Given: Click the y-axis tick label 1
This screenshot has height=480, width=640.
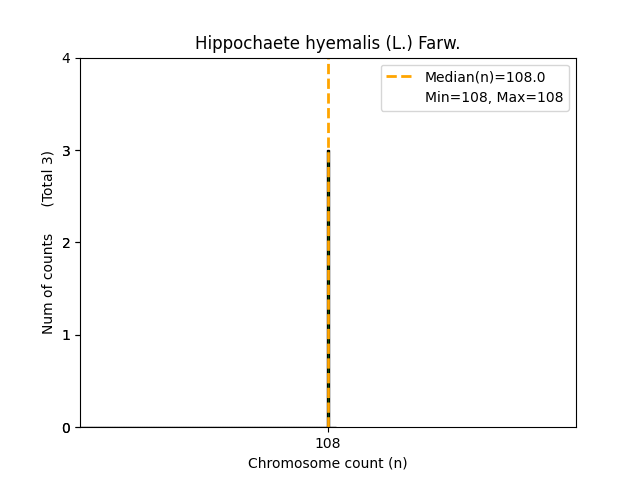Looking at the screenshot, I should point(66,335).
